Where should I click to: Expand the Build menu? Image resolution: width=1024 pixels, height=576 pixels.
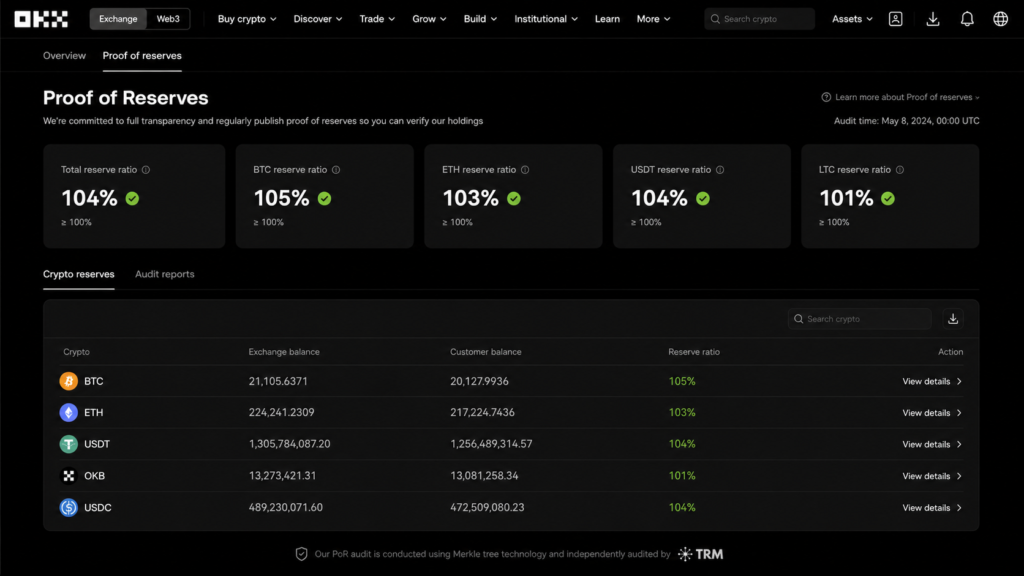pos(480,19)
